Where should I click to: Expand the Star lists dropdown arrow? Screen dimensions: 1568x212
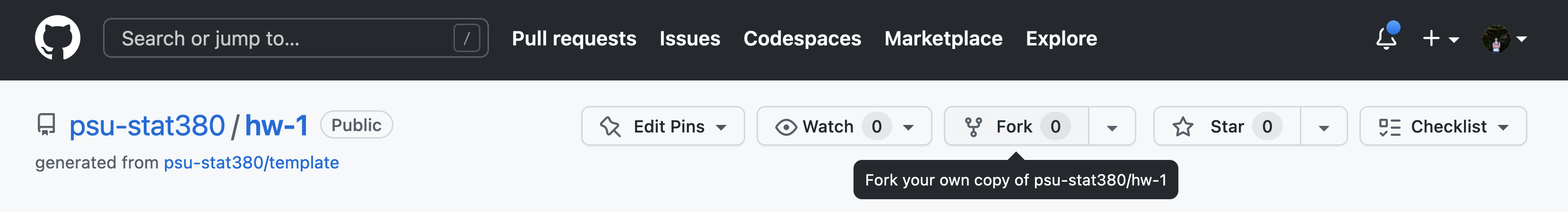(1324, 127)
